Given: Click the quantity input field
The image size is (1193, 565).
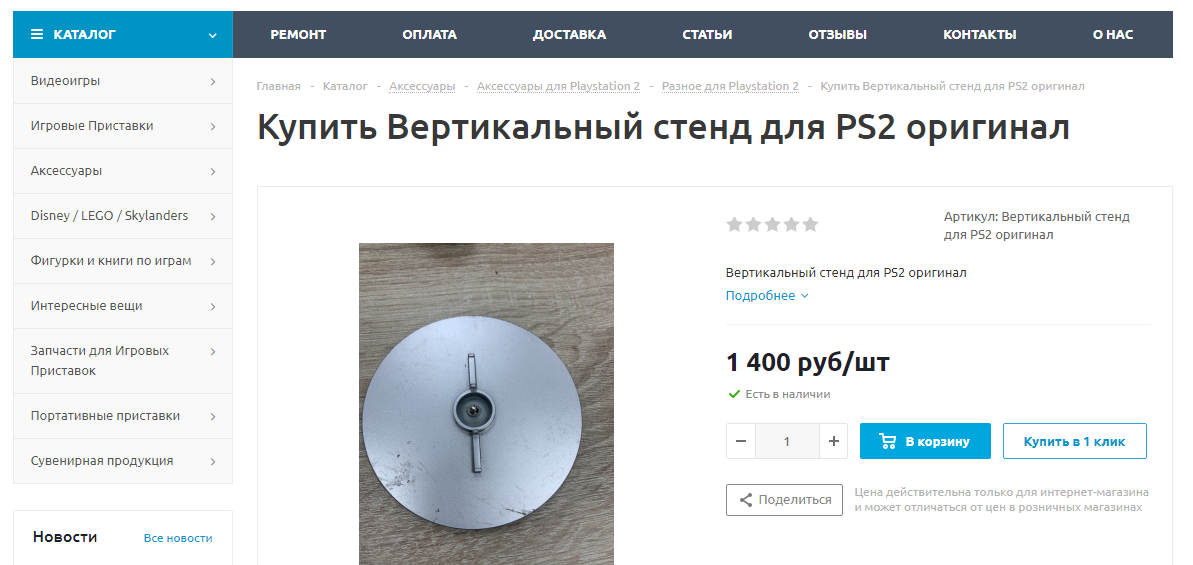Looking at the screenshot, I should pyautogui.click(x=787, y=441).
